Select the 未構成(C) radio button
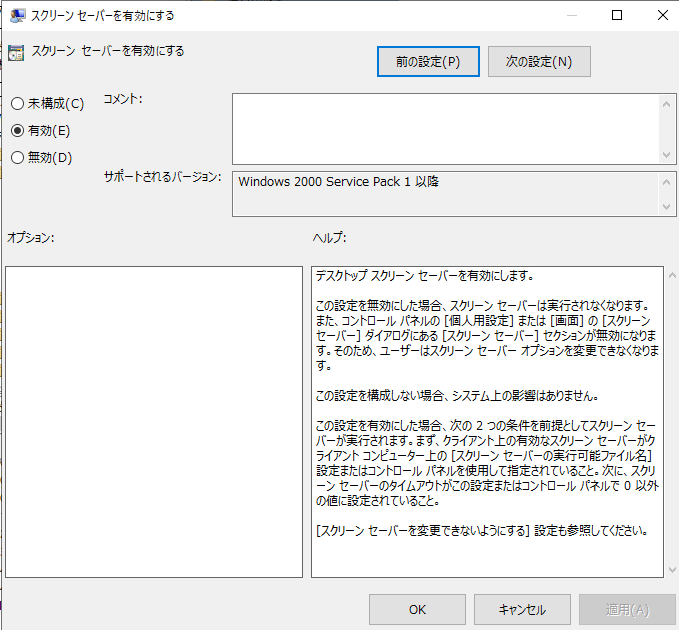Viewport: 679px width, 630px height. [x=17, y=104]
